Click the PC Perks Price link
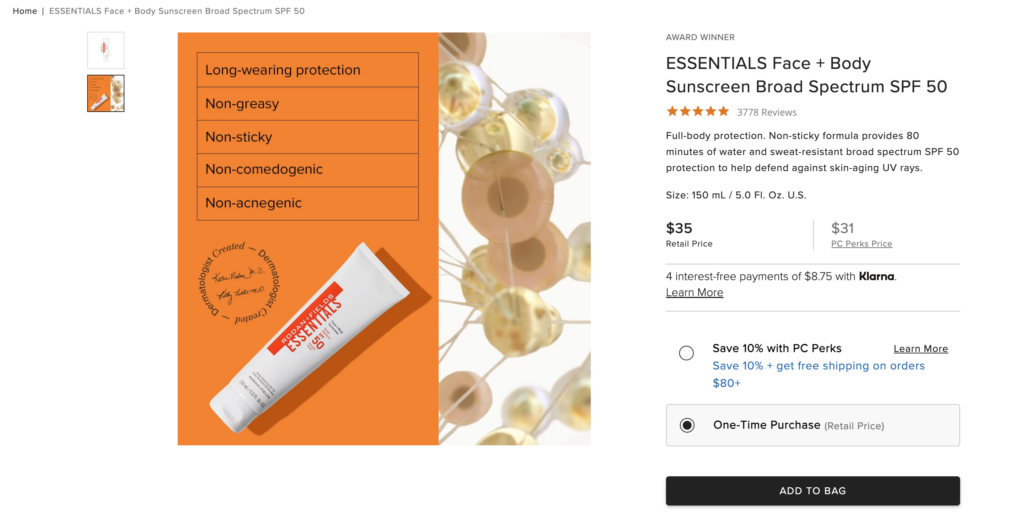The width and height of the screenshot is (1024, 515). coord(861,243)
